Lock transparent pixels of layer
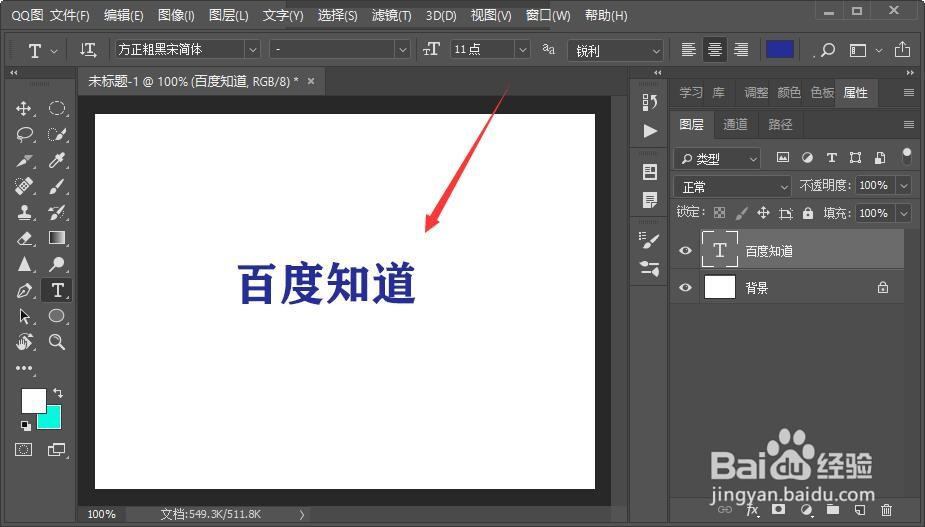Image resolution: width=925 pixels, height=527 pixels. pyautogui.click(x=719, y=213)
